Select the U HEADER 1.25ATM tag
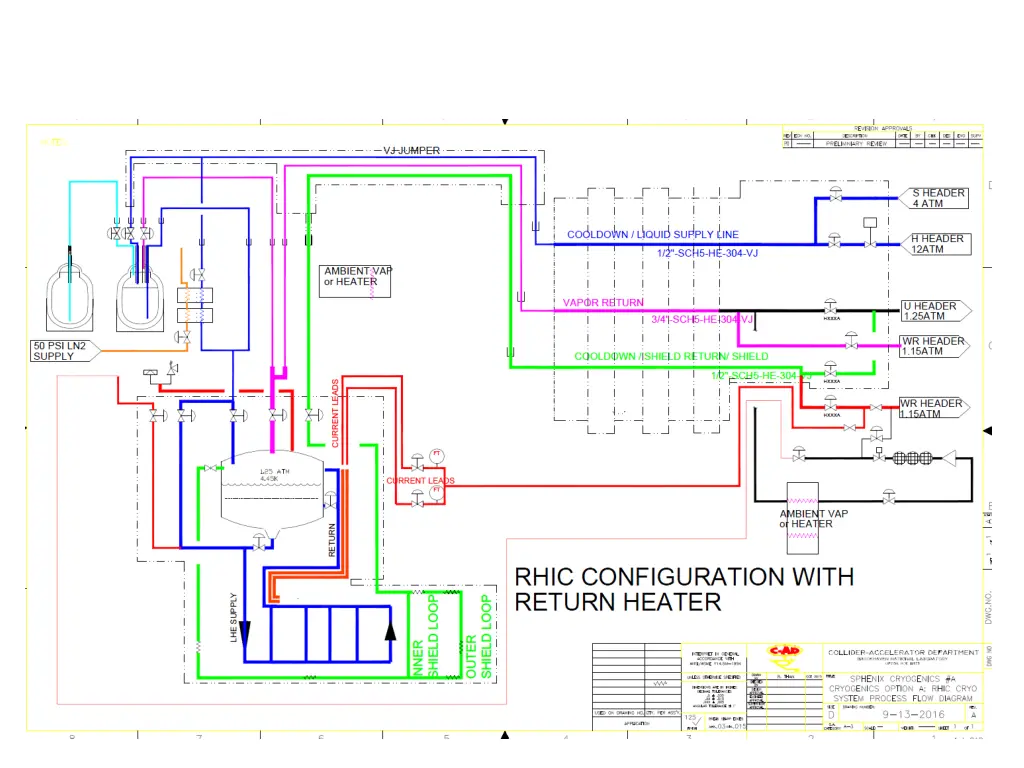Image resolution: width=1024 pixels, height=768 pixels. click(x=936, y=311)
